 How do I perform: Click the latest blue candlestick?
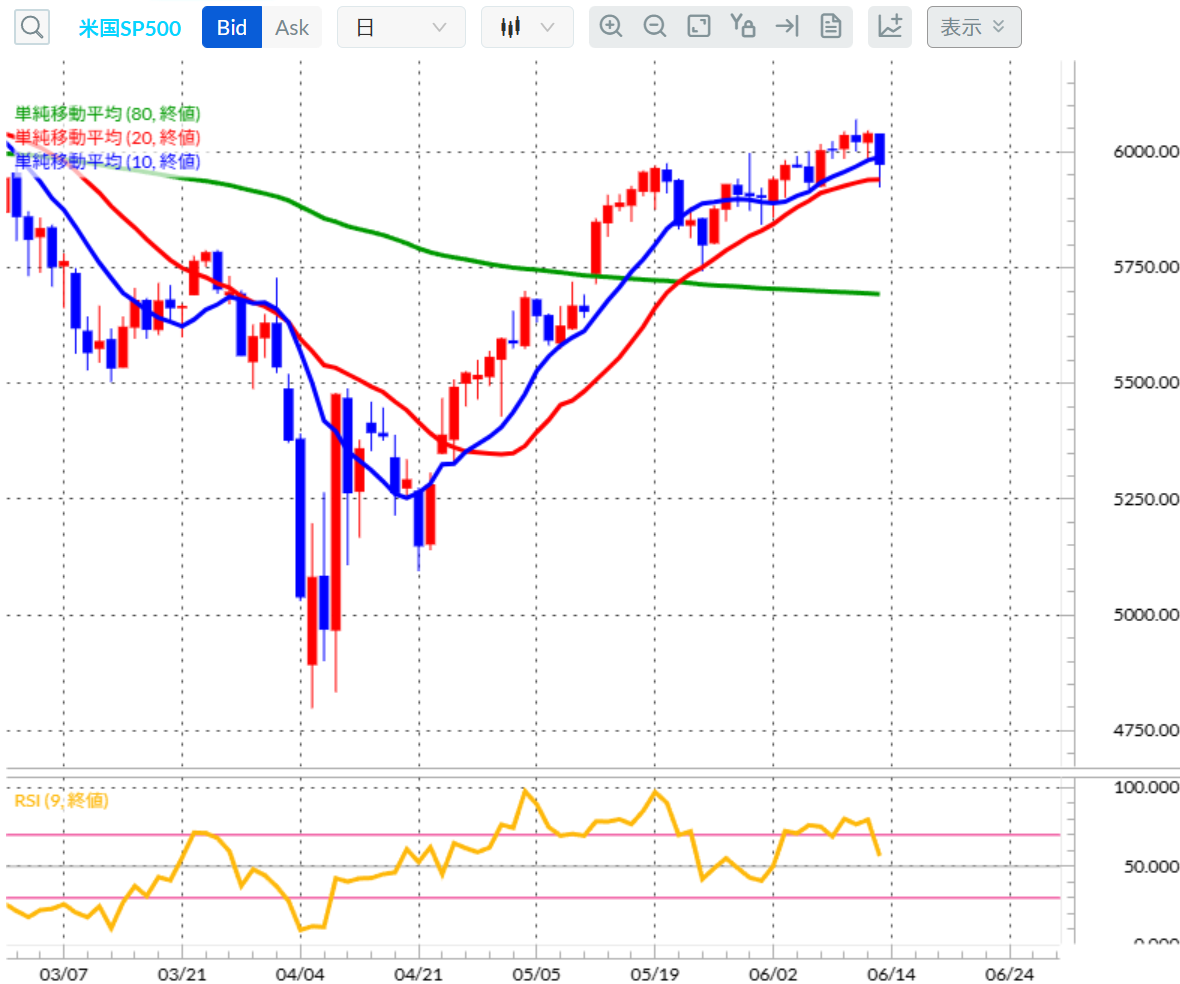[880, 149]
